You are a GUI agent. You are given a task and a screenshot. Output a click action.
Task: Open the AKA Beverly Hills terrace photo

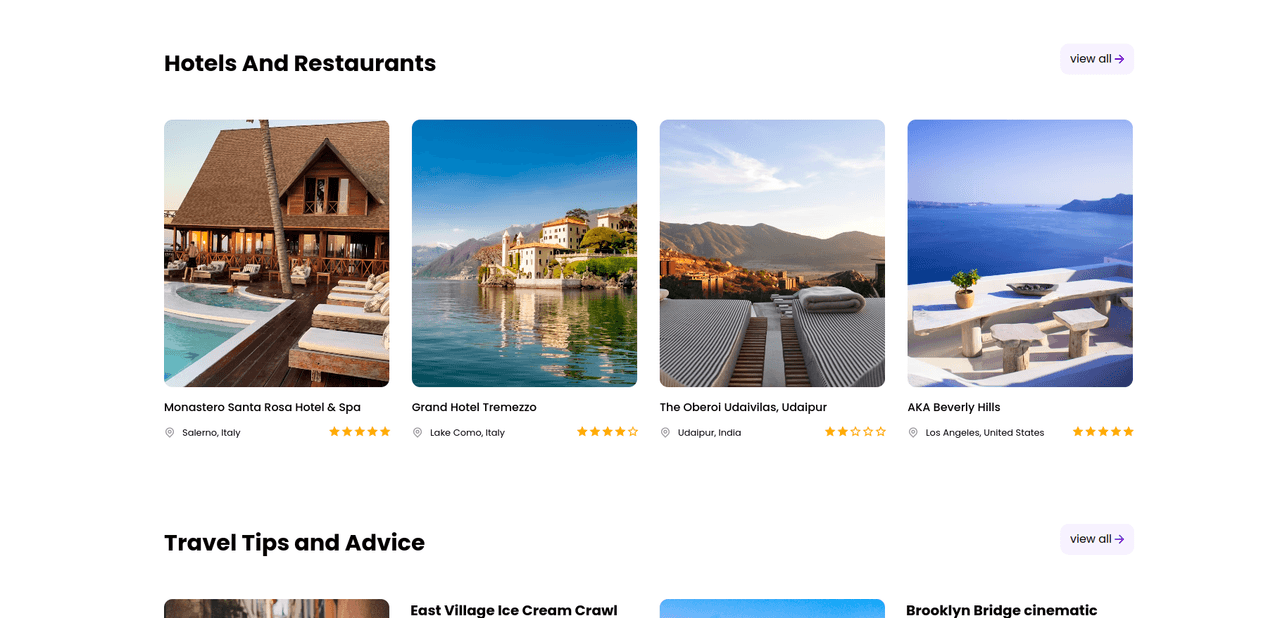(1021, 253)
